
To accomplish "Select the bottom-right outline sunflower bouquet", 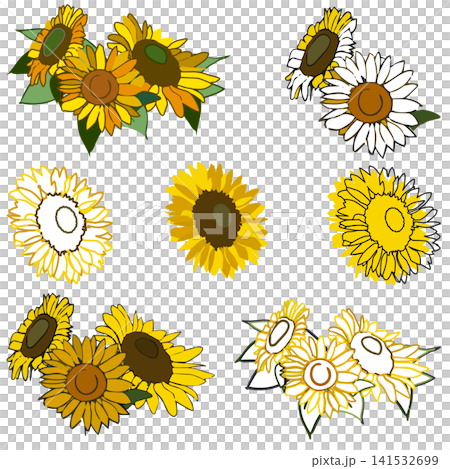I will 338,368.
